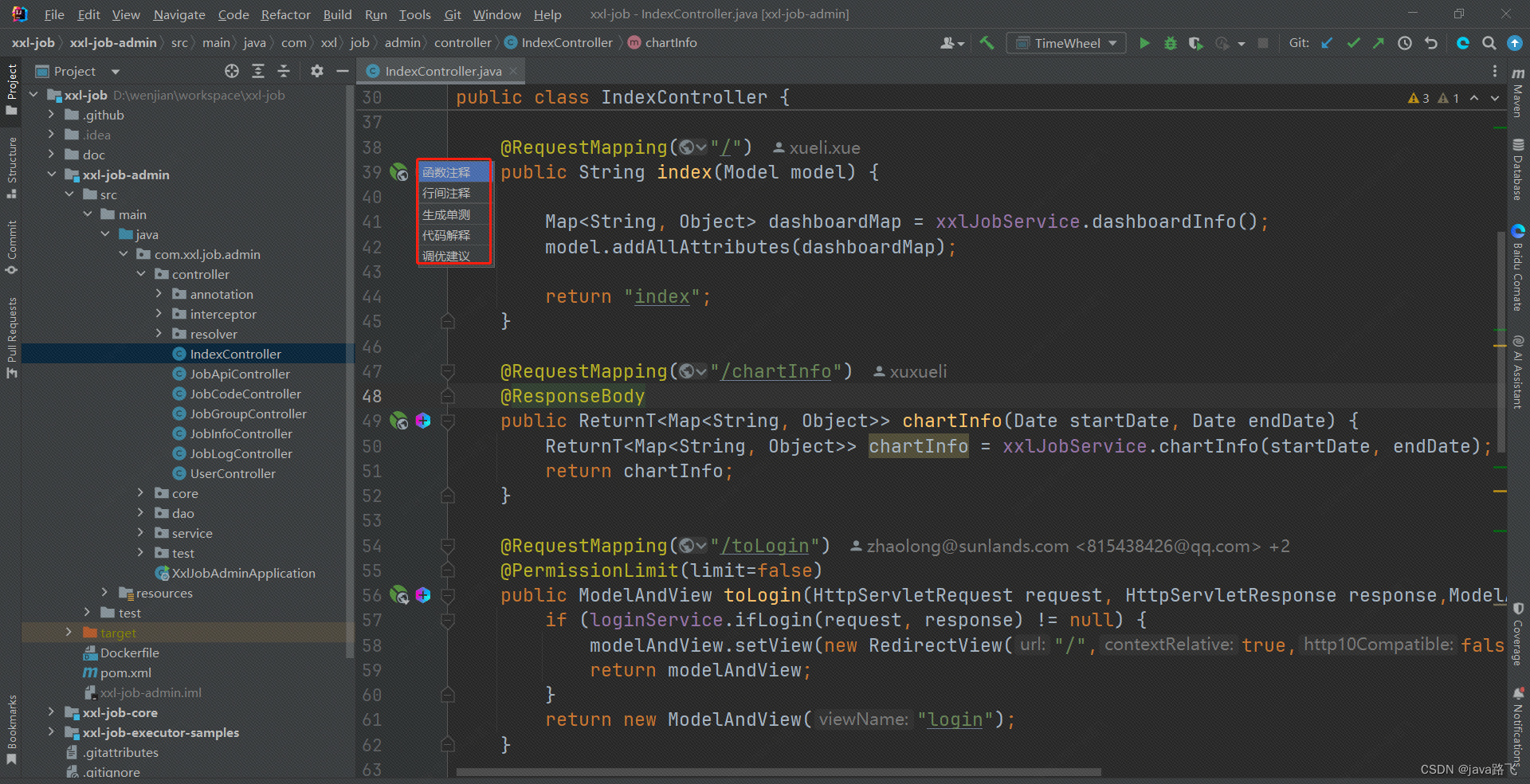Push commits with the green arrow icon

1379,43
